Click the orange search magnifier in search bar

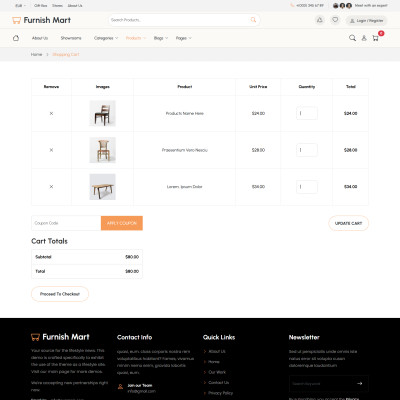coord(253,20)
